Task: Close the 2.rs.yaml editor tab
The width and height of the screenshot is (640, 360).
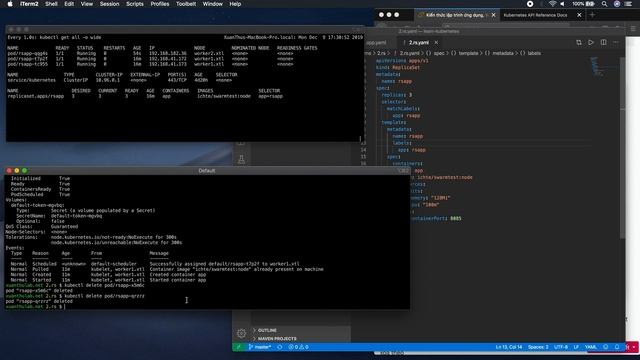Action: pyautogui.click(x=436, y=42)
